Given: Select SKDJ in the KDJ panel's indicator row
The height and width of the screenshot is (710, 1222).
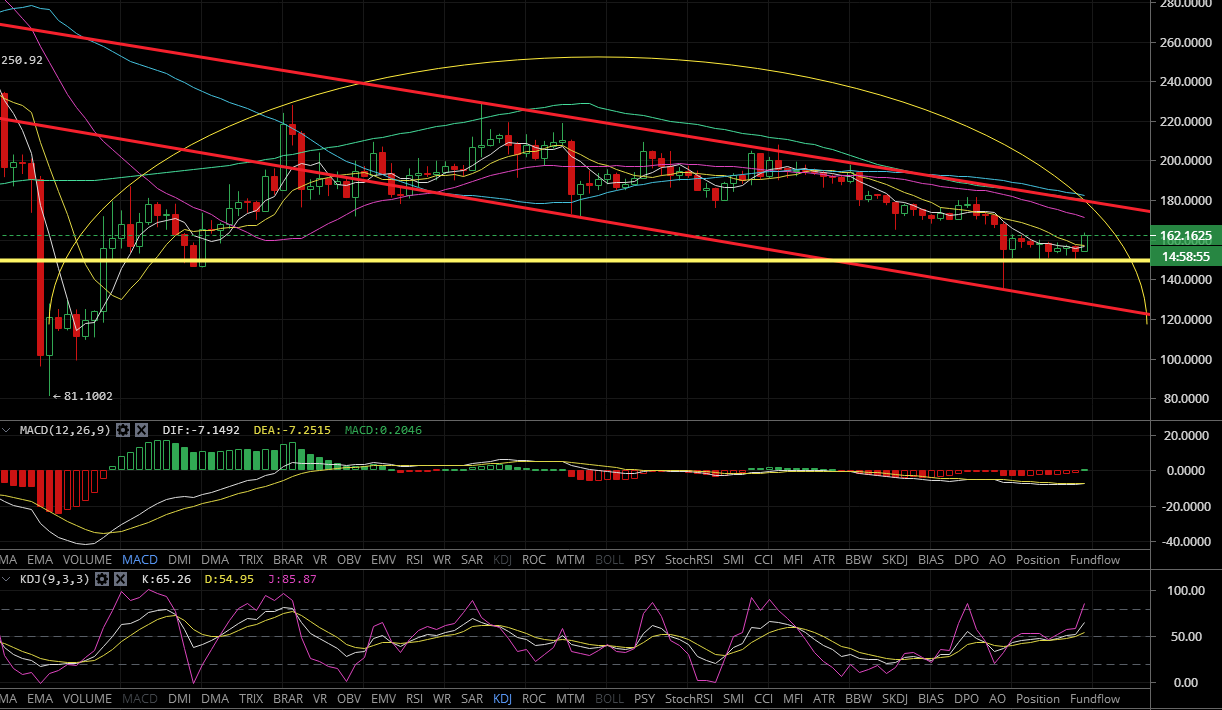Looking at the screenshot, I should [x=894, y=698].
